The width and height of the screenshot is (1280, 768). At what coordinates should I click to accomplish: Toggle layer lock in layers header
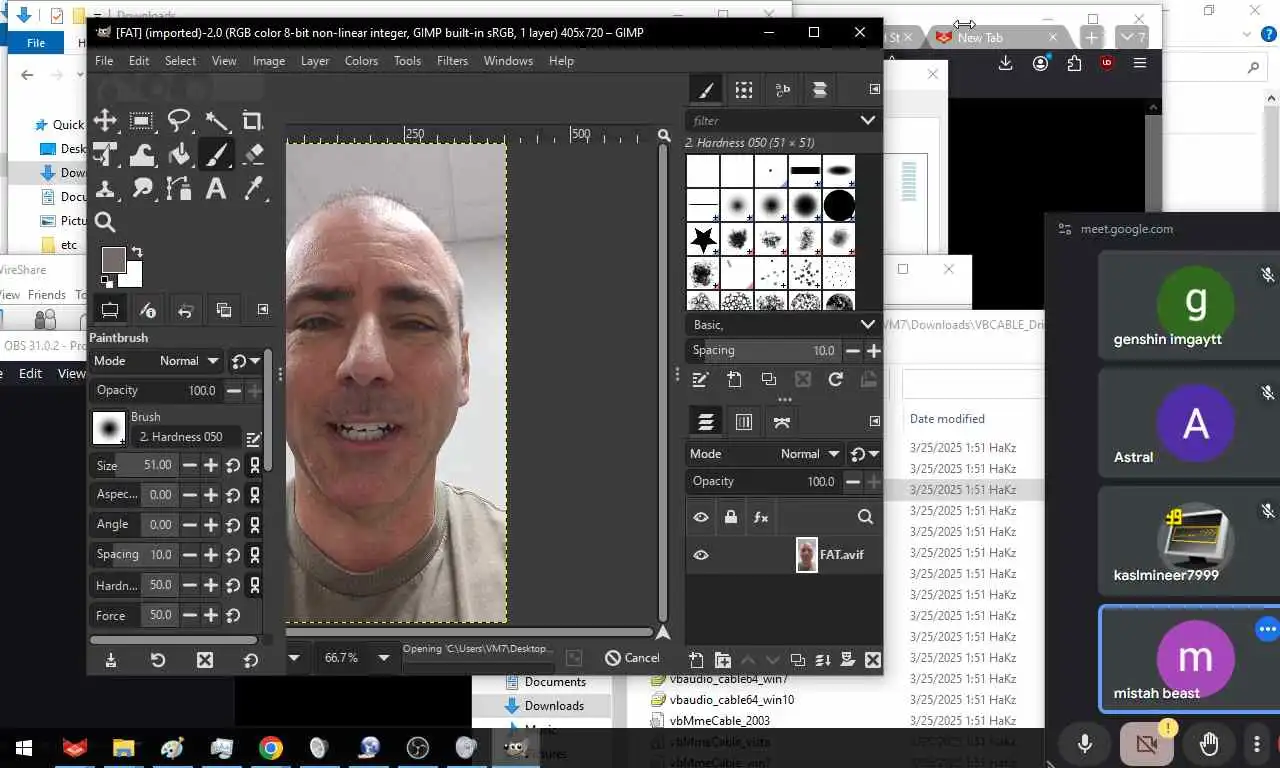pos(731,517)
